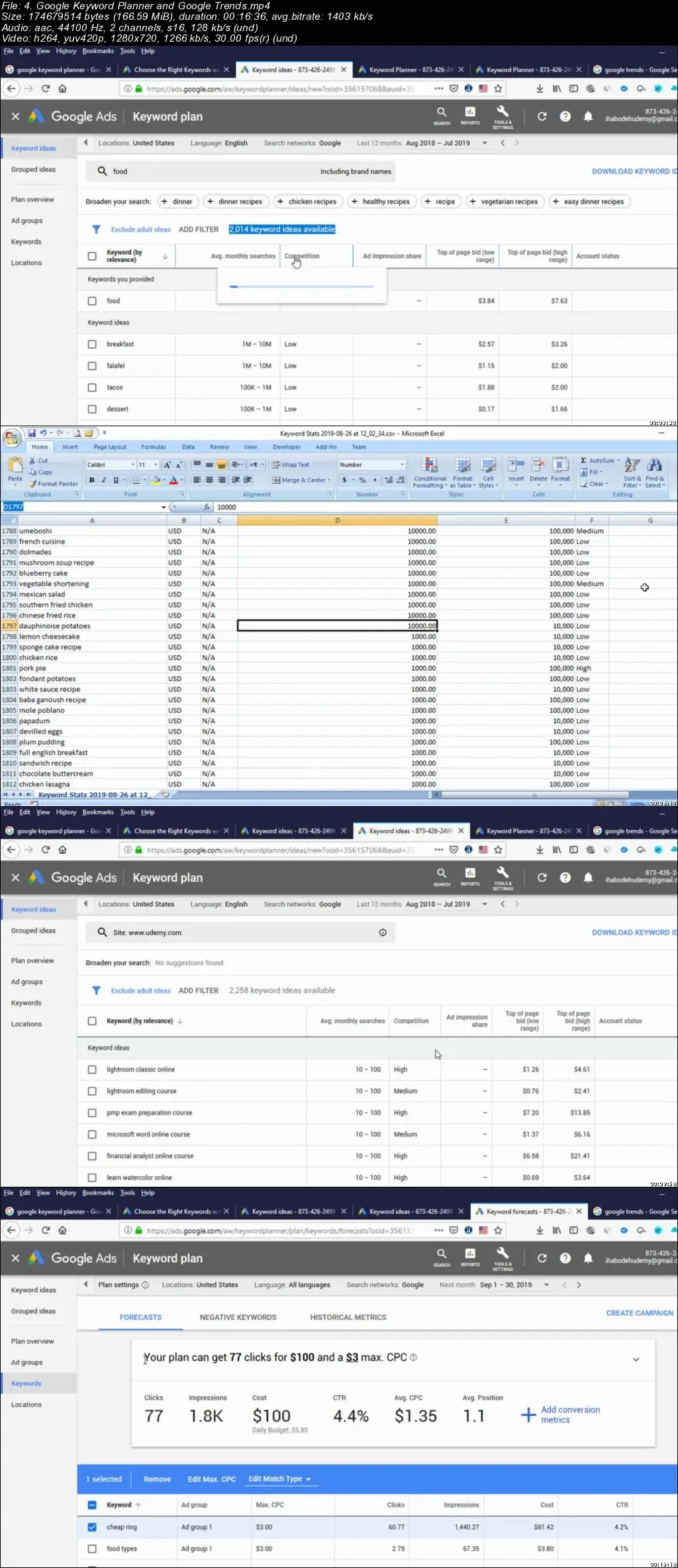Click the Fill Color bucket swatch in Excel
The image size is (678, 1568).
(x=156, y=480)
